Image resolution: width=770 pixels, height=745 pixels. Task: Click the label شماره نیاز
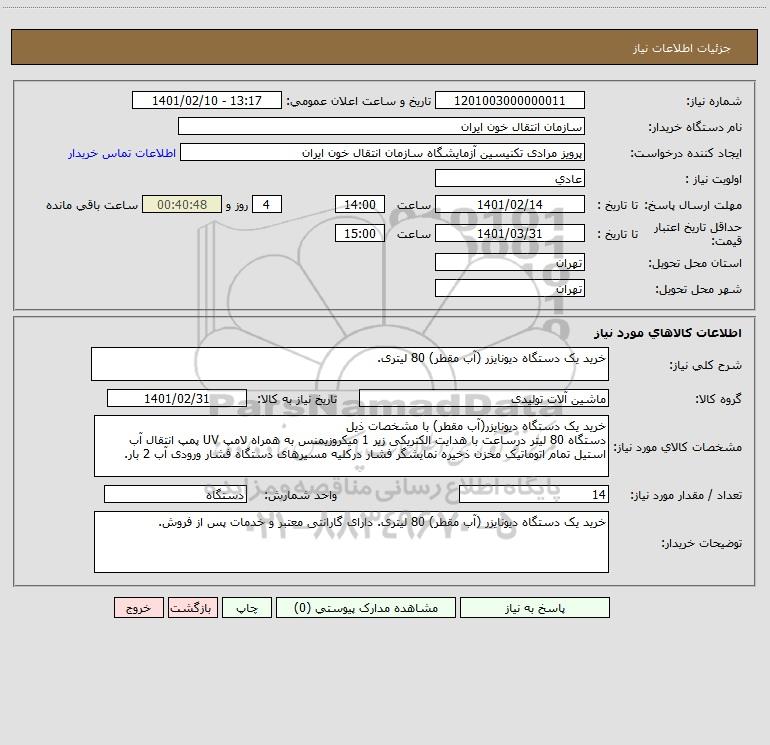point(714,101)
